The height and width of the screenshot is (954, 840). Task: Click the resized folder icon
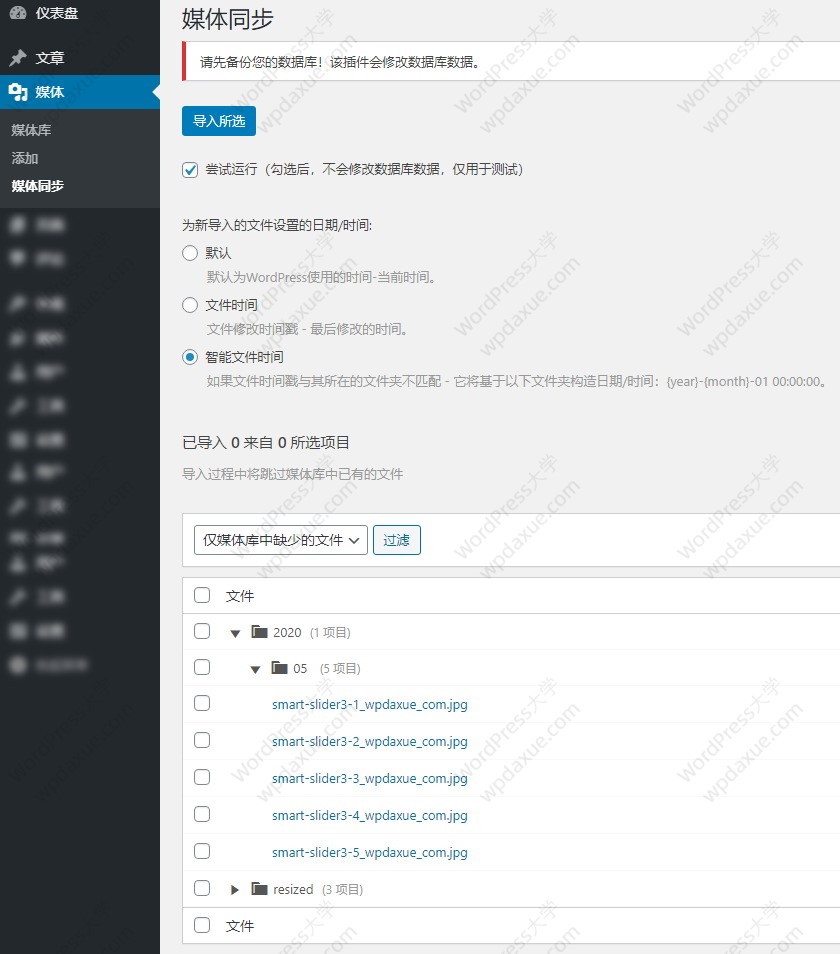tap(260, 889)
